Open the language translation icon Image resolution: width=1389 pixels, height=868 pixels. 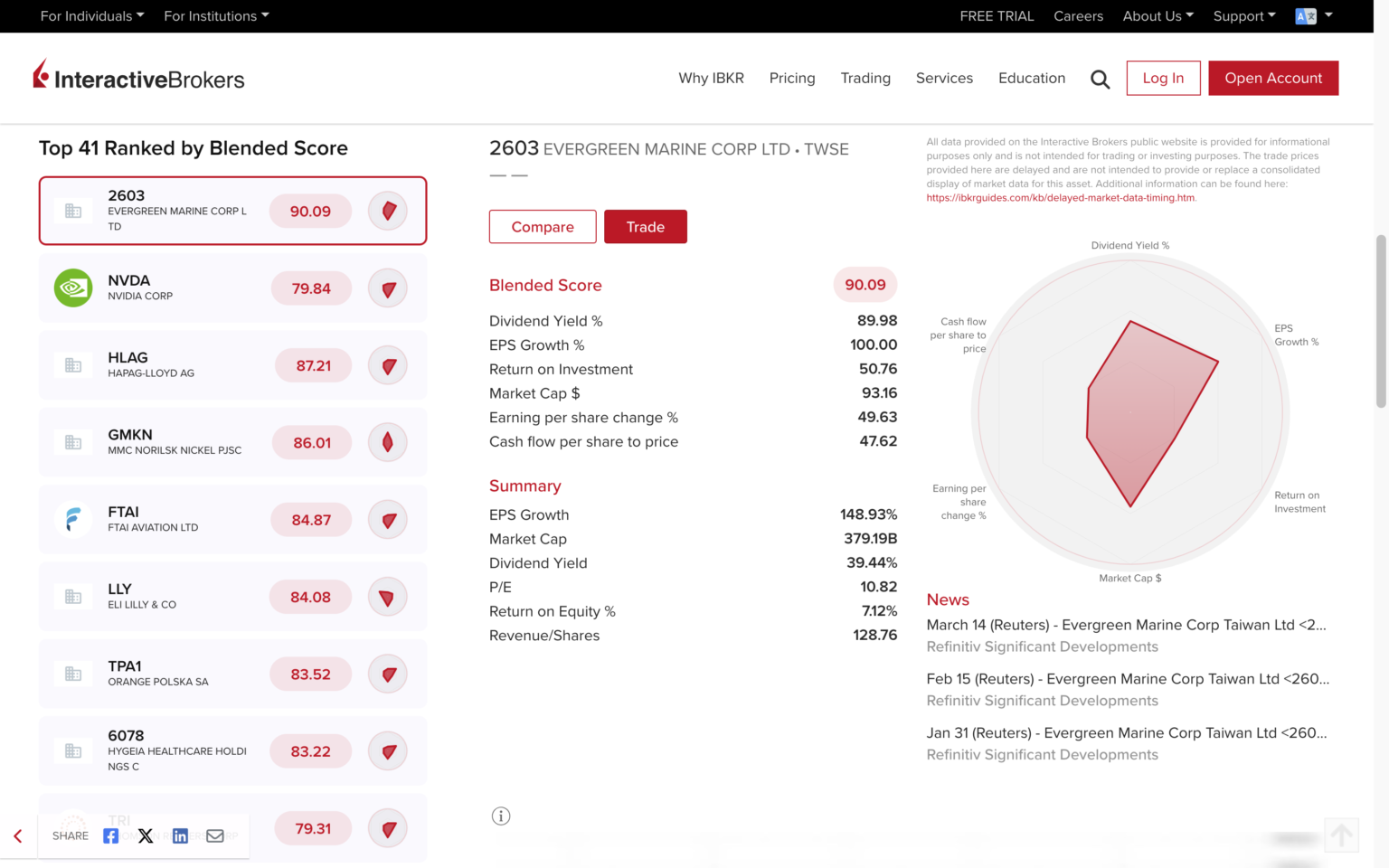[1305, 16]
